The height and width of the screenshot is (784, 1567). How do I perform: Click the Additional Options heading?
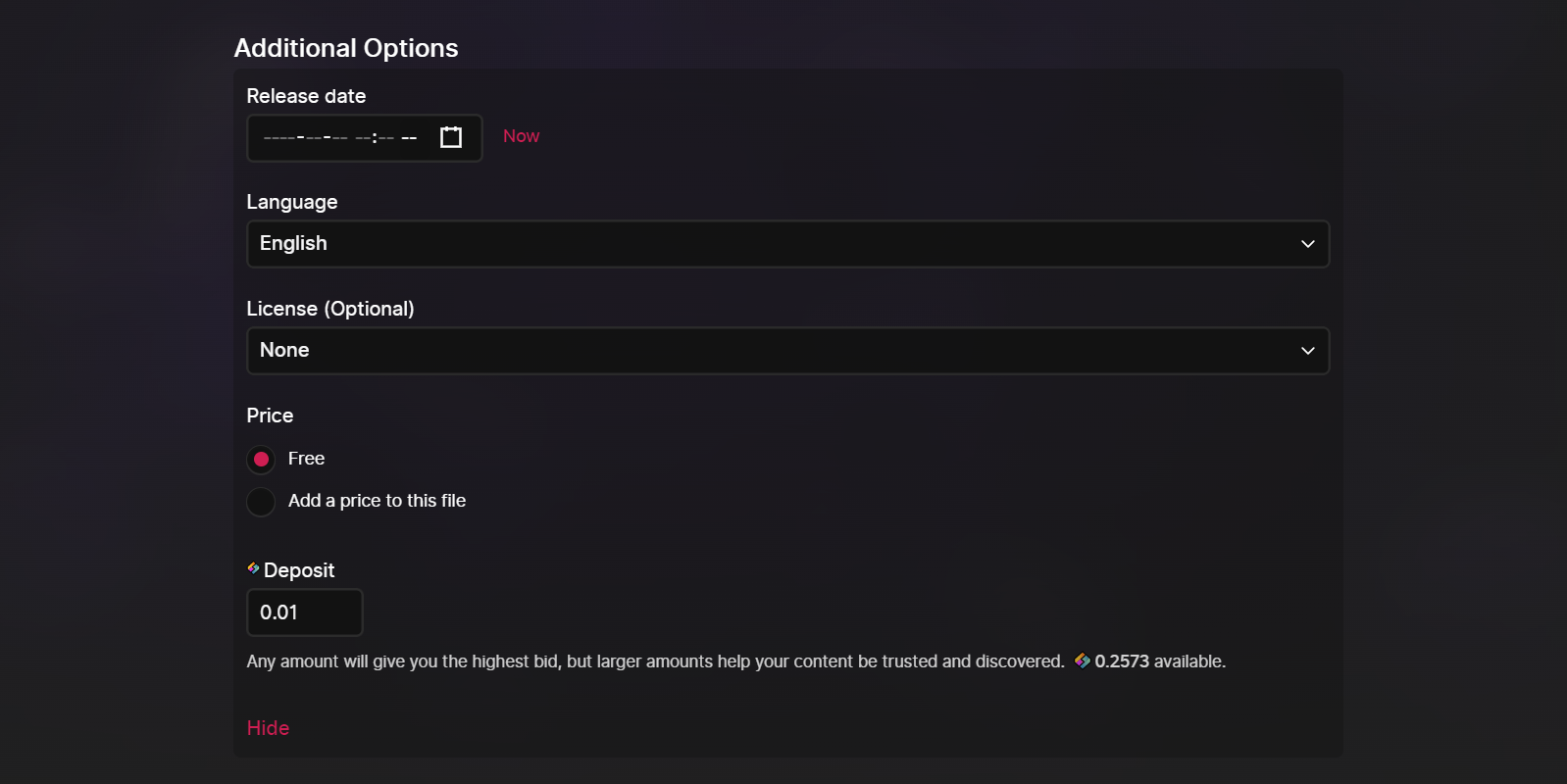346,48
